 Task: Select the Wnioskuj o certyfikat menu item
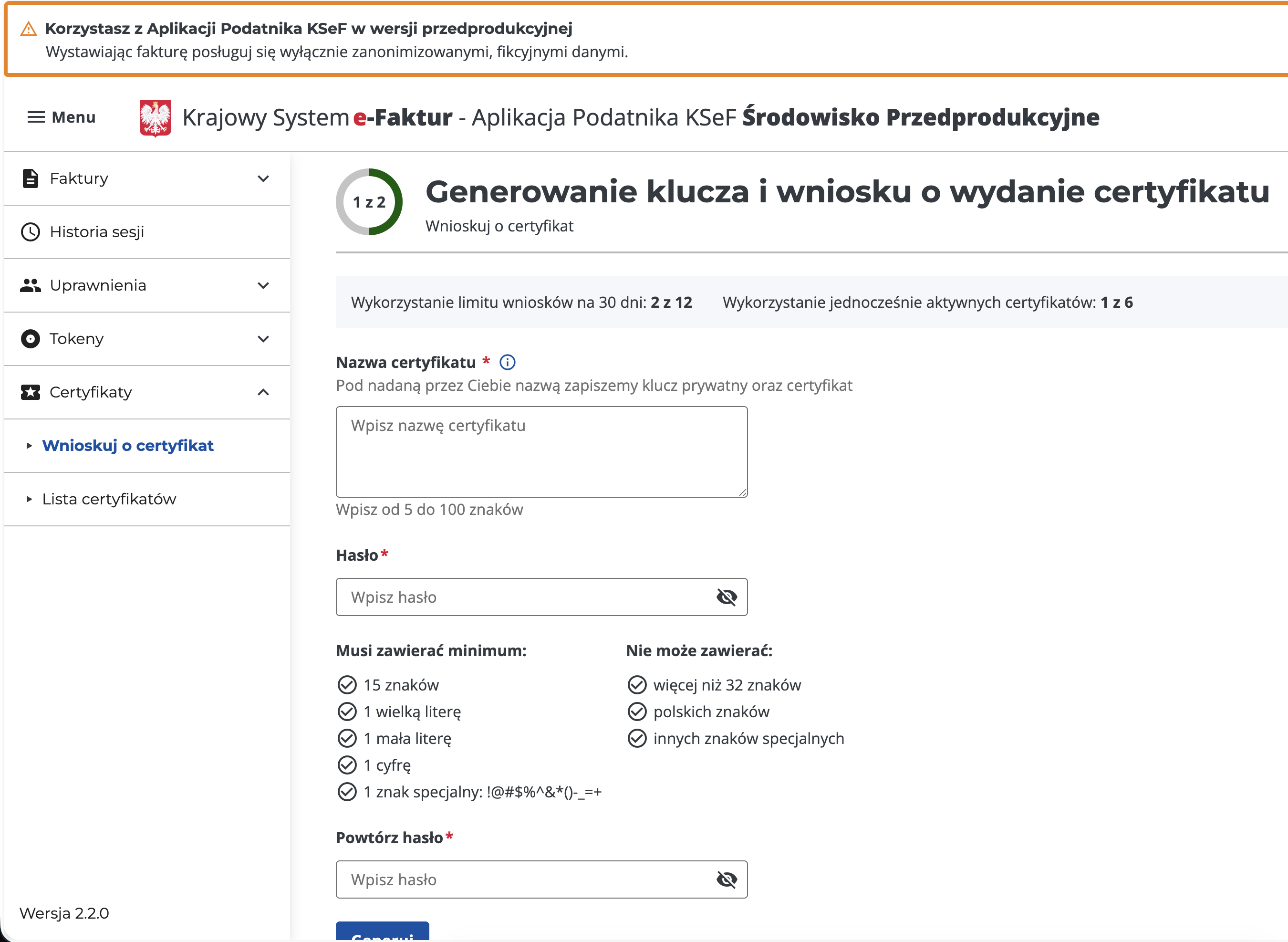click(x=128, y=445)
